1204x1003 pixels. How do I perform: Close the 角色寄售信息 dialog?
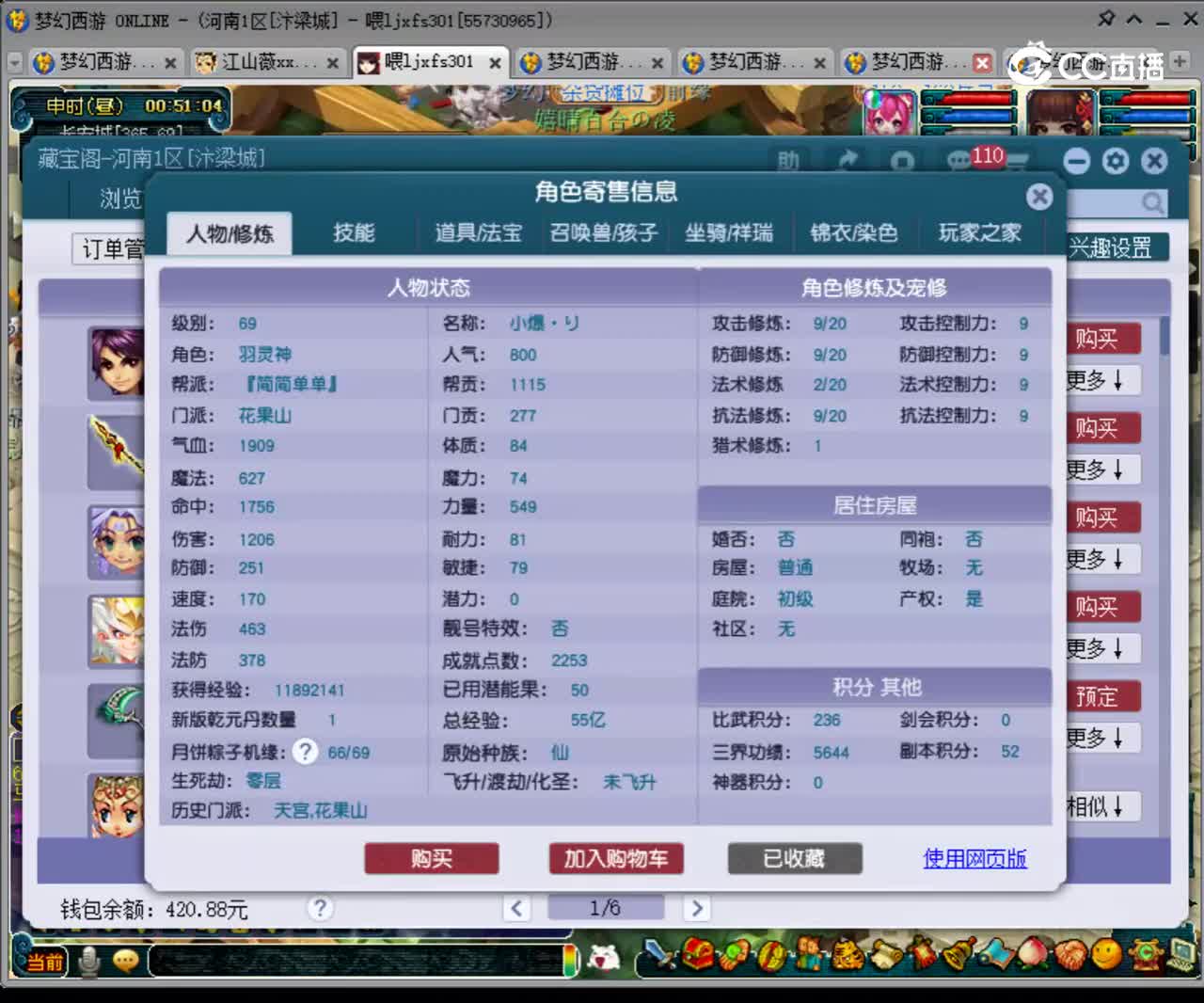click(1039, 196)
